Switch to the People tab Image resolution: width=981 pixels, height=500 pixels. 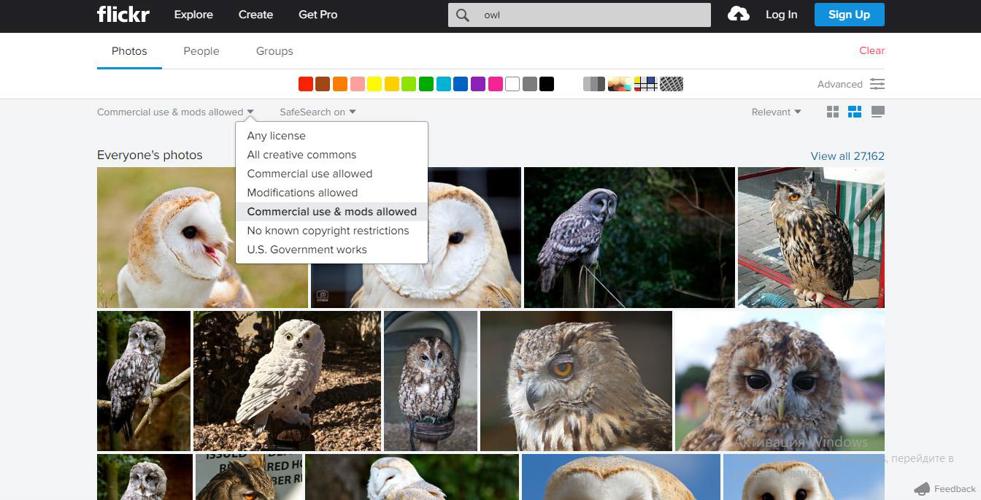[201, 51]
